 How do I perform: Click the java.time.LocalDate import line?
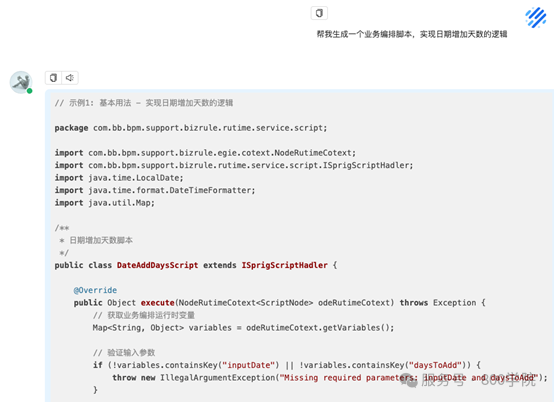pos(119,178)
